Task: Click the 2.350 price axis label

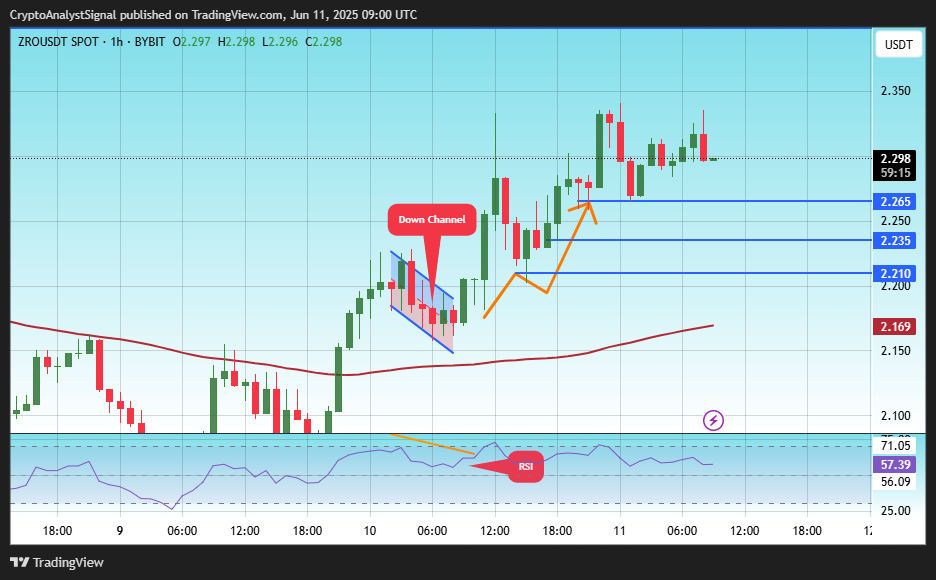Action: (x=895, y=91)
